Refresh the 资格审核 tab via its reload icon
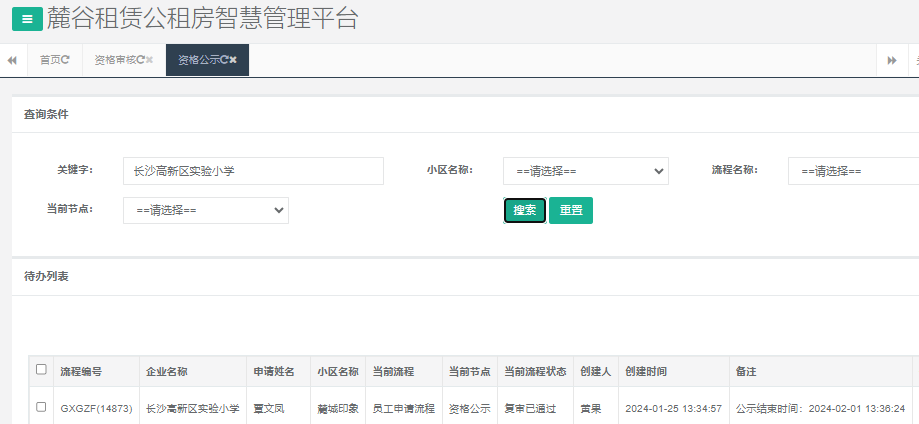The height and width of the screenshot is (424, 919). [140, 60]
